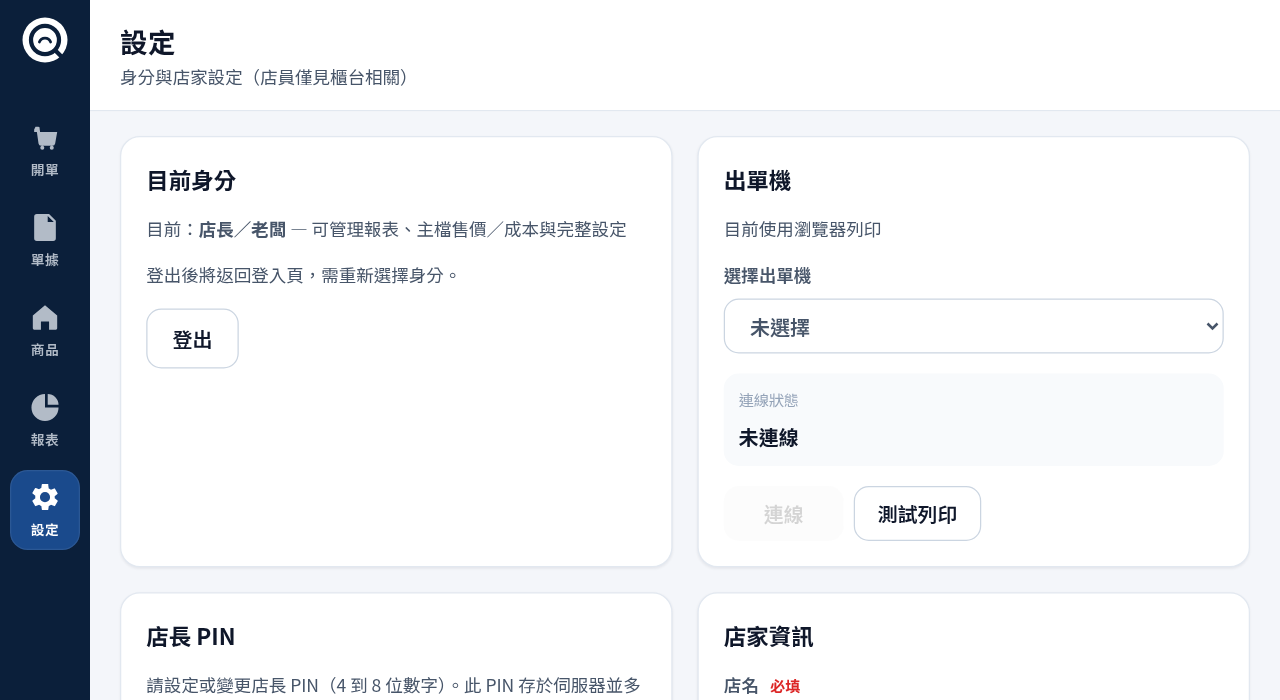The width and height of the screenshot is (1280, 700).
Task: Click the 目前：店長／老闆 role description
Action: 386,230
